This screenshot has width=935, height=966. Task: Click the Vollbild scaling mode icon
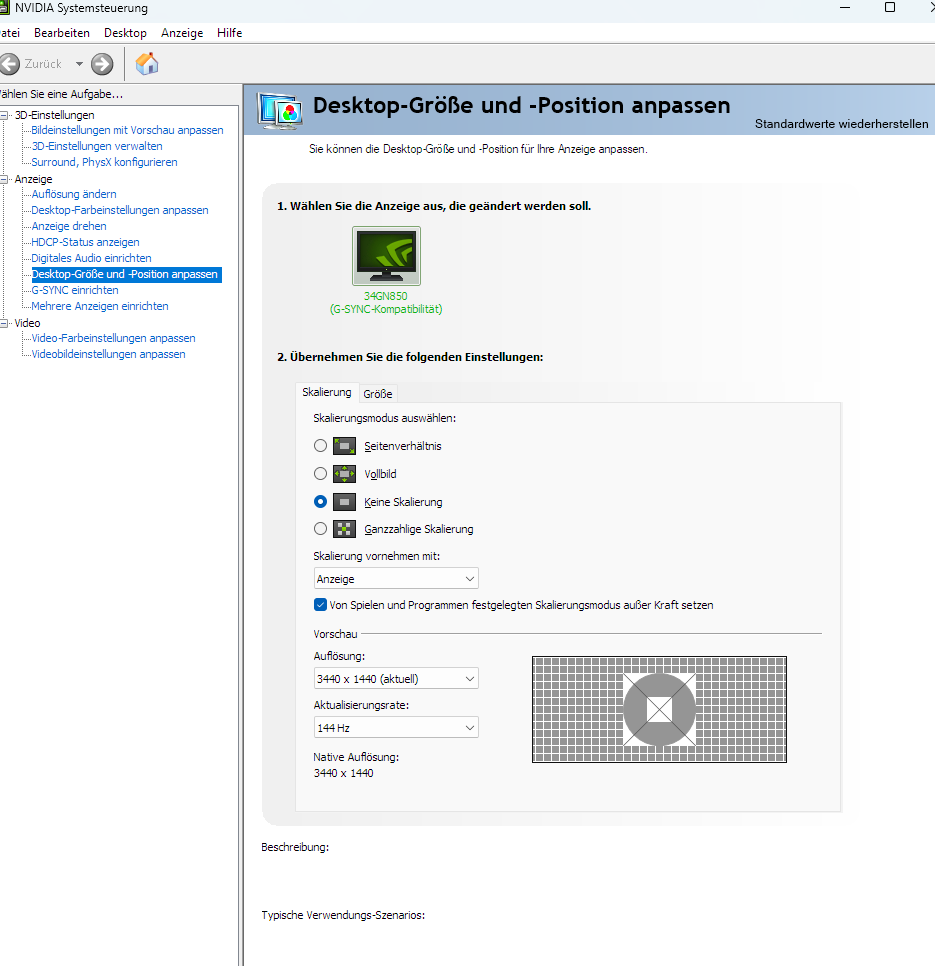click(x=344, y=473)
